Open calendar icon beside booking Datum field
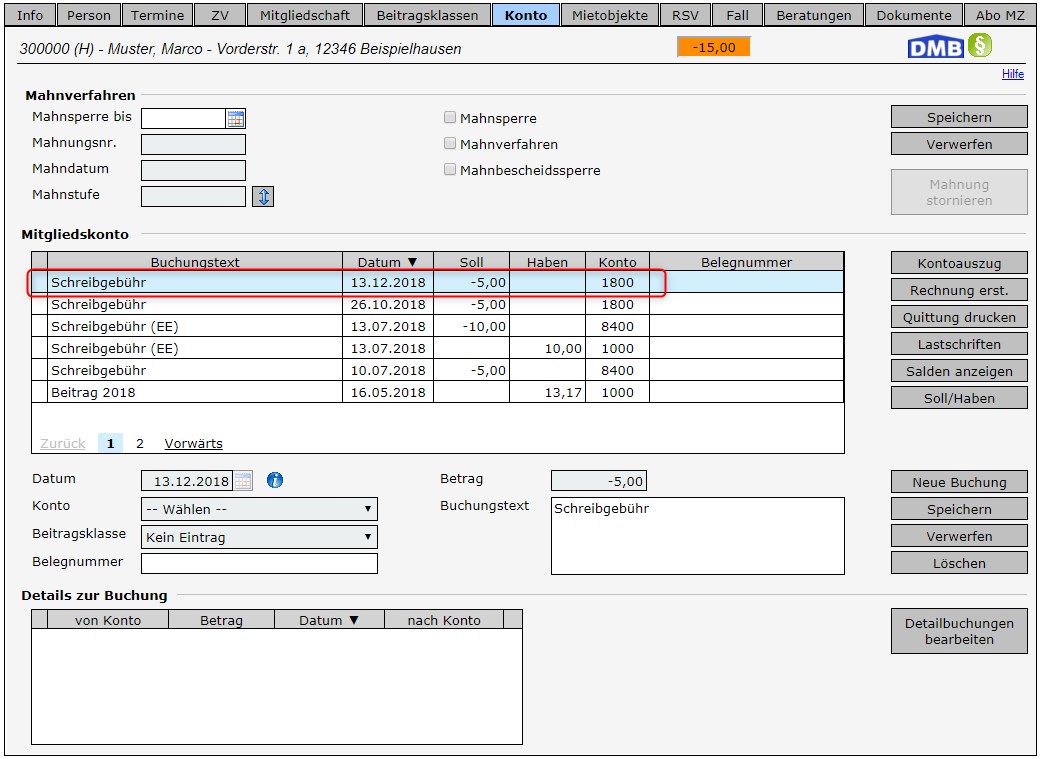1040x759 pixels. pos(243,481)
